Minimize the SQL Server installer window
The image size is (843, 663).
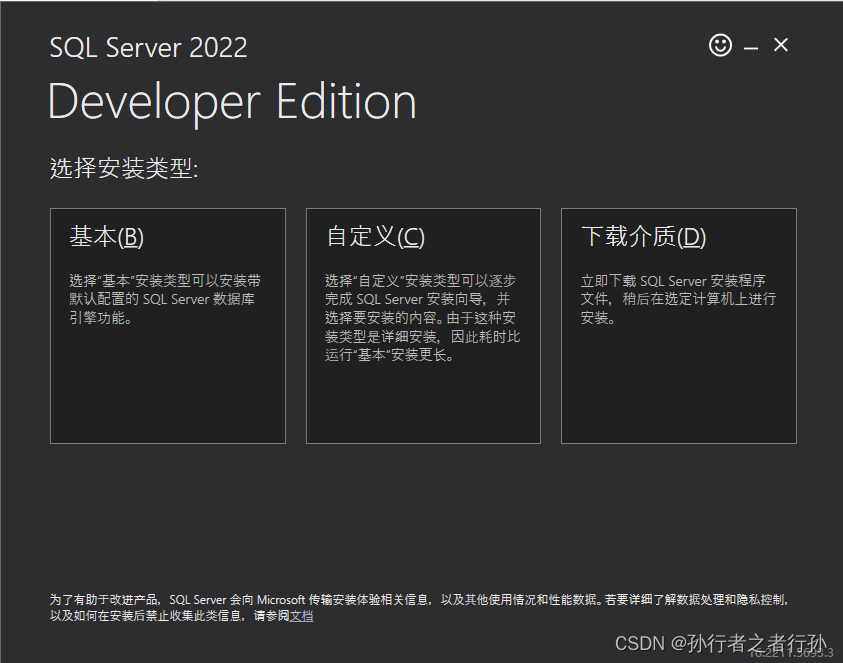pos(750,45)
